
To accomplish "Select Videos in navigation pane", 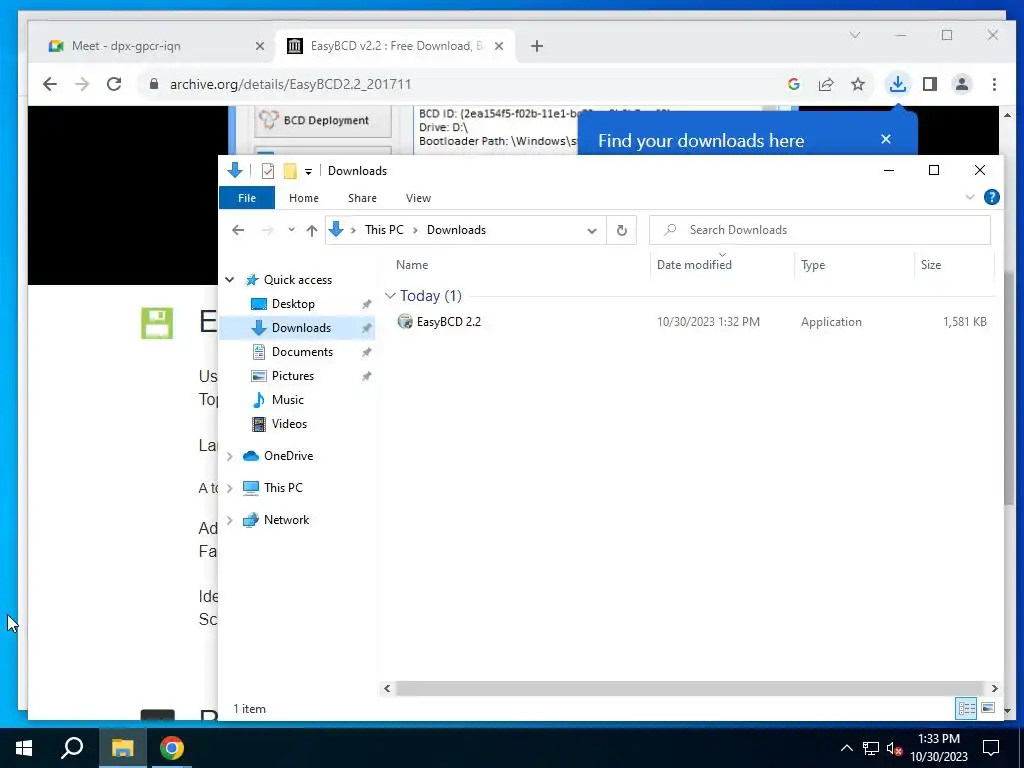I will point(289,424).
